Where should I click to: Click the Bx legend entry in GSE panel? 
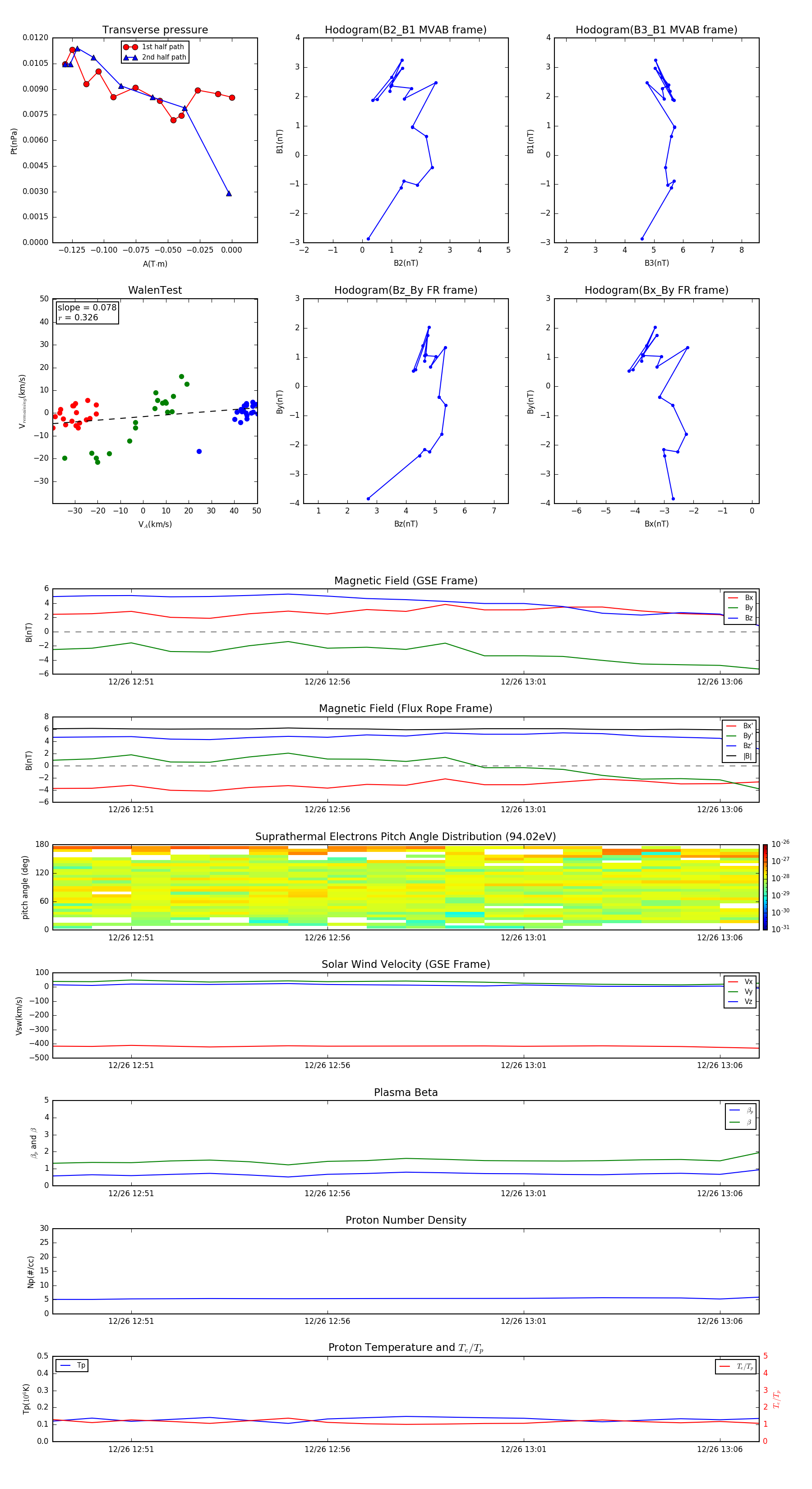coord(740,598)
